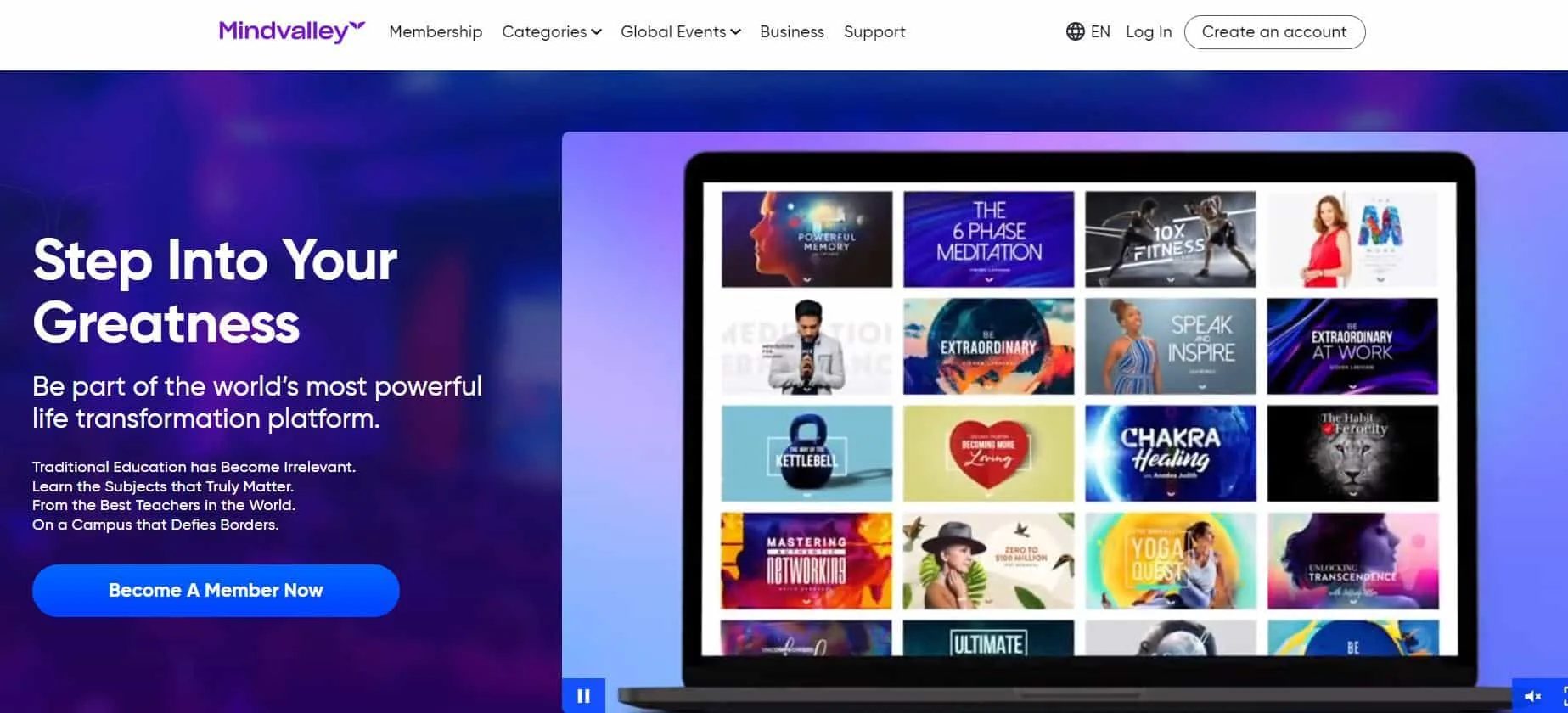Open the Extraordinary At Work thumbnail

[x=1352, y=346]
